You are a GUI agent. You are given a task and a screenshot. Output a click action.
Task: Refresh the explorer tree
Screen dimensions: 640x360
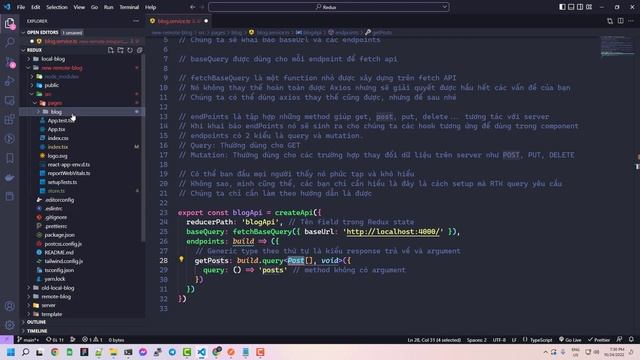[130, 50]
